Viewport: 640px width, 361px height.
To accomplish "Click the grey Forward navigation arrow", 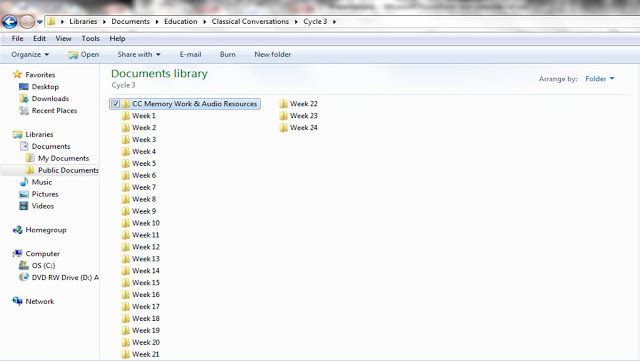I will tap(27, 22).
